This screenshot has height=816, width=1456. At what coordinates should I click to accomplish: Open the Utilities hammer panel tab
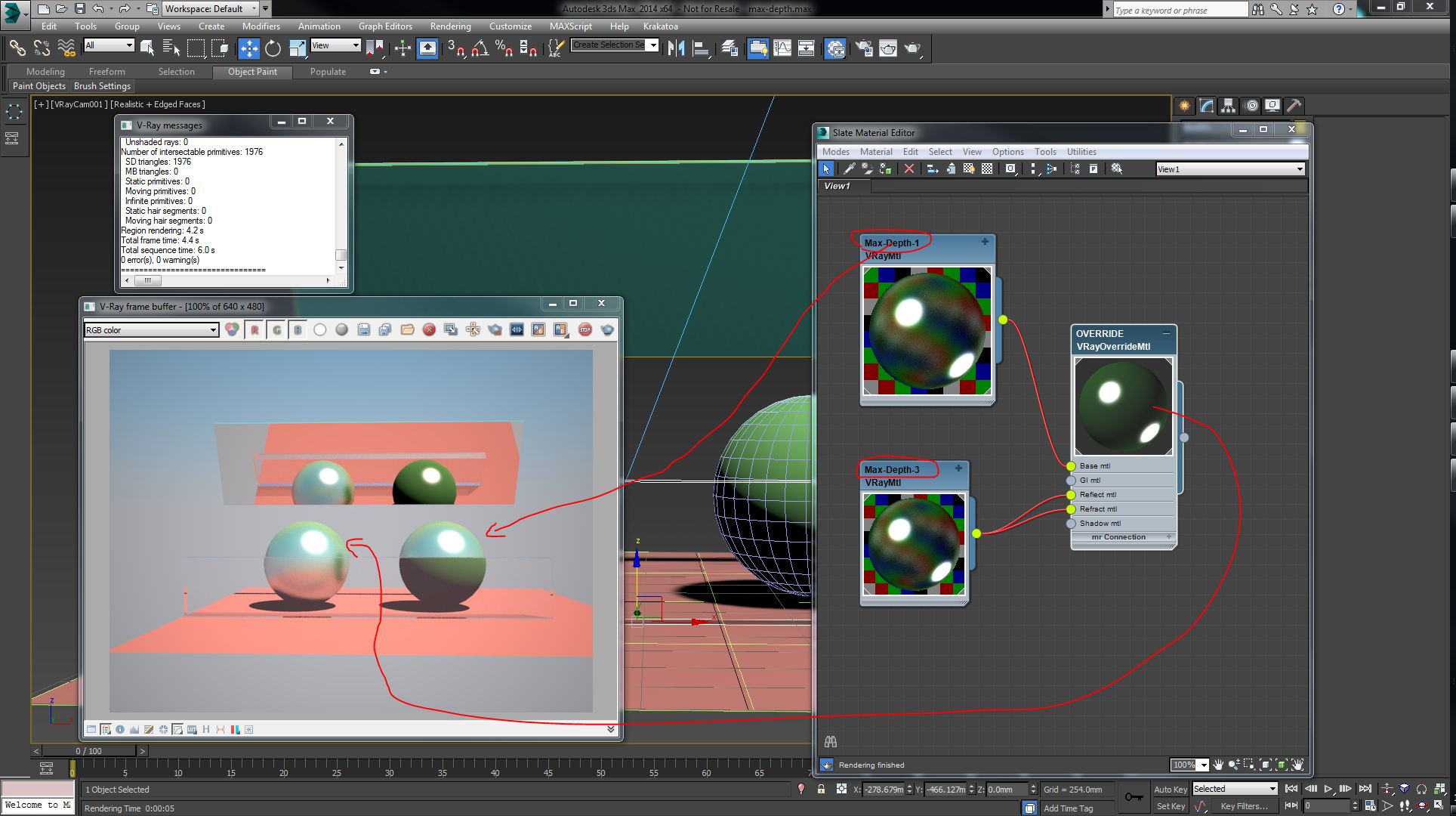[1294, 106]
